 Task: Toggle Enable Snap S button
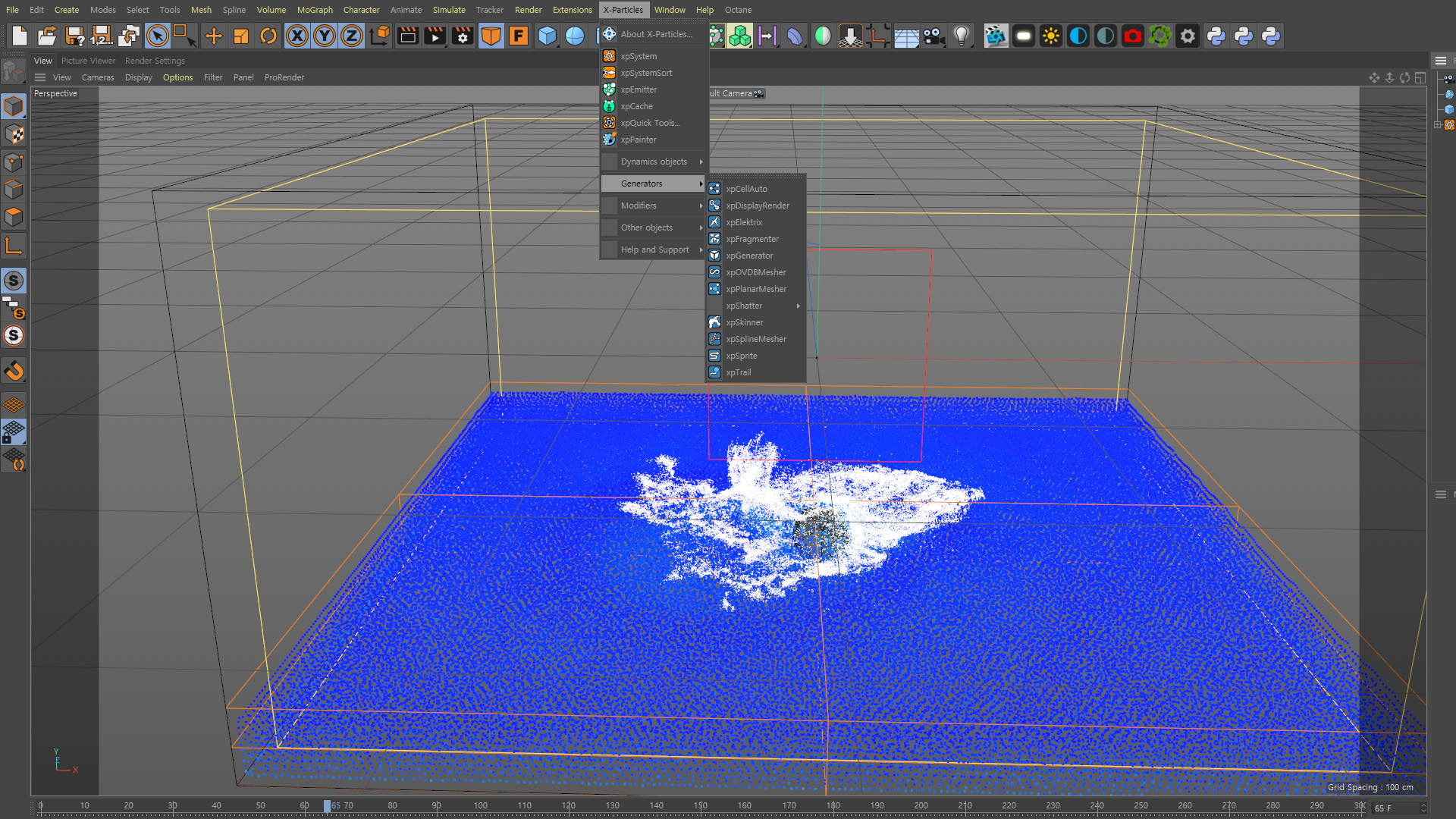point(14,281)
